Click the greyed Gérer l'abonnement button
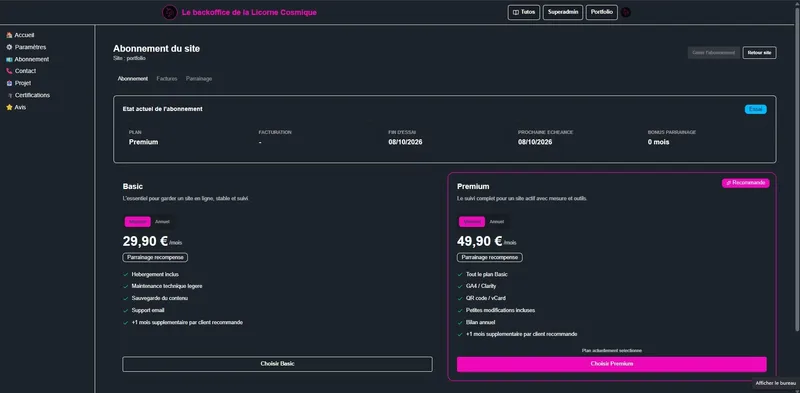The image size is (800, 393). click(x=714, y=53)
